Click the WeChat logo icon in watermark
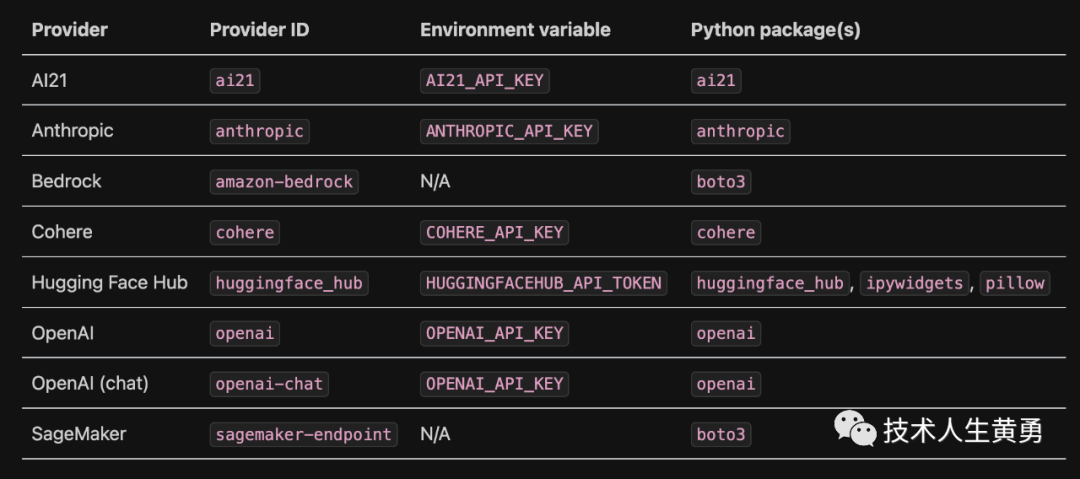The width and height of the screenshot is (1080, 479). tap(855, 430)
